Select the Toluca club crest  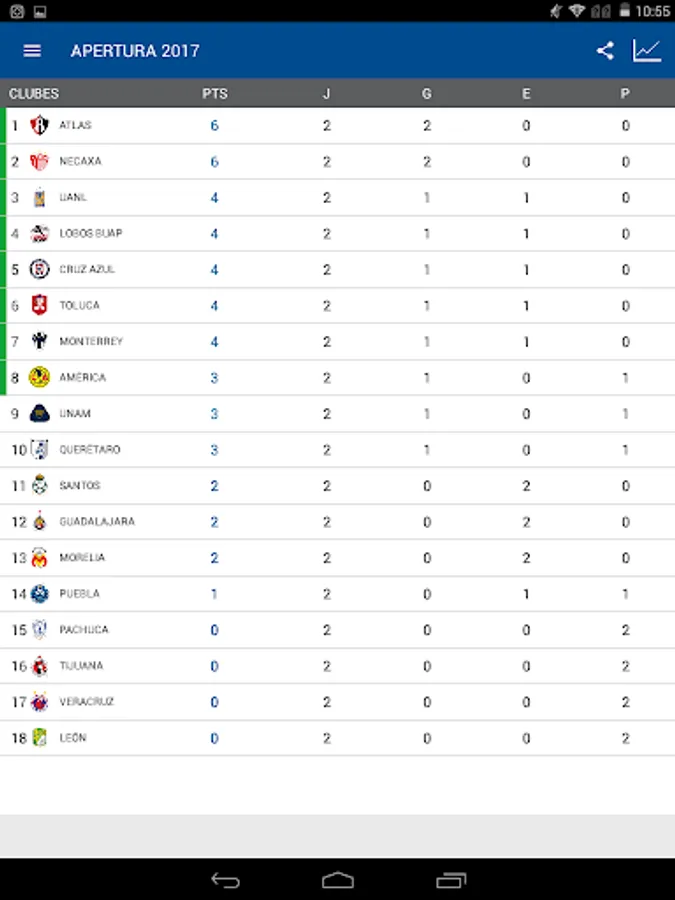pyautogui.click(x=40, y=305)
